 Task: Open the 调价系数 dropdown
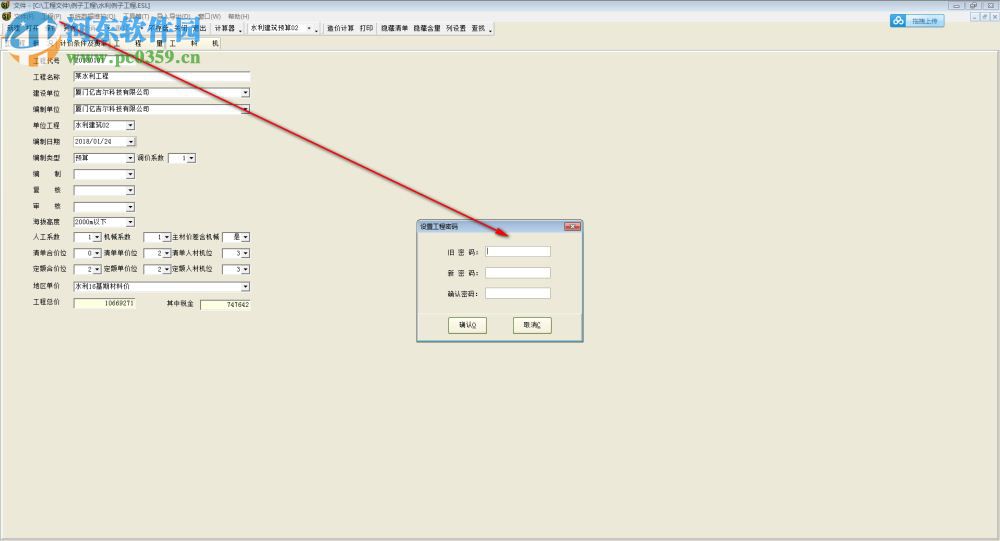click(191, 158)
